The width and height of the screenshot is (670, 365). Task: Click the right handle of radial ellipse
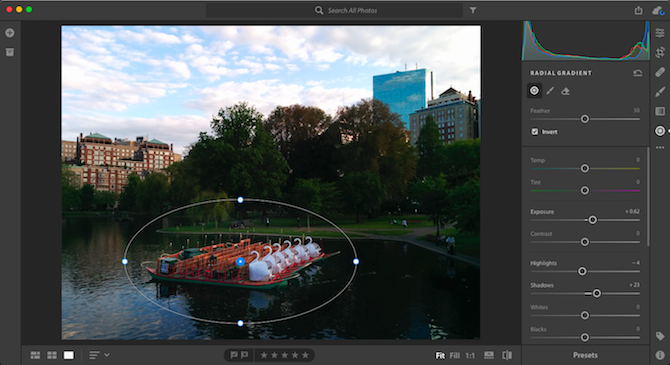click(356, 262)
